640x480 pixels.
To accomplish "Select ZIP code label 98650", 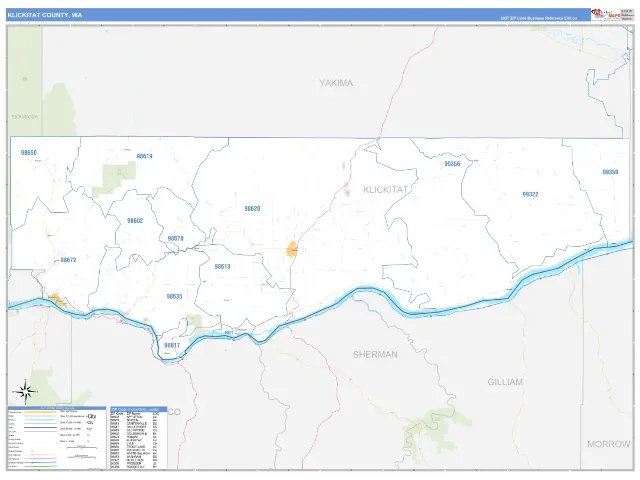I will click(29, 153).
